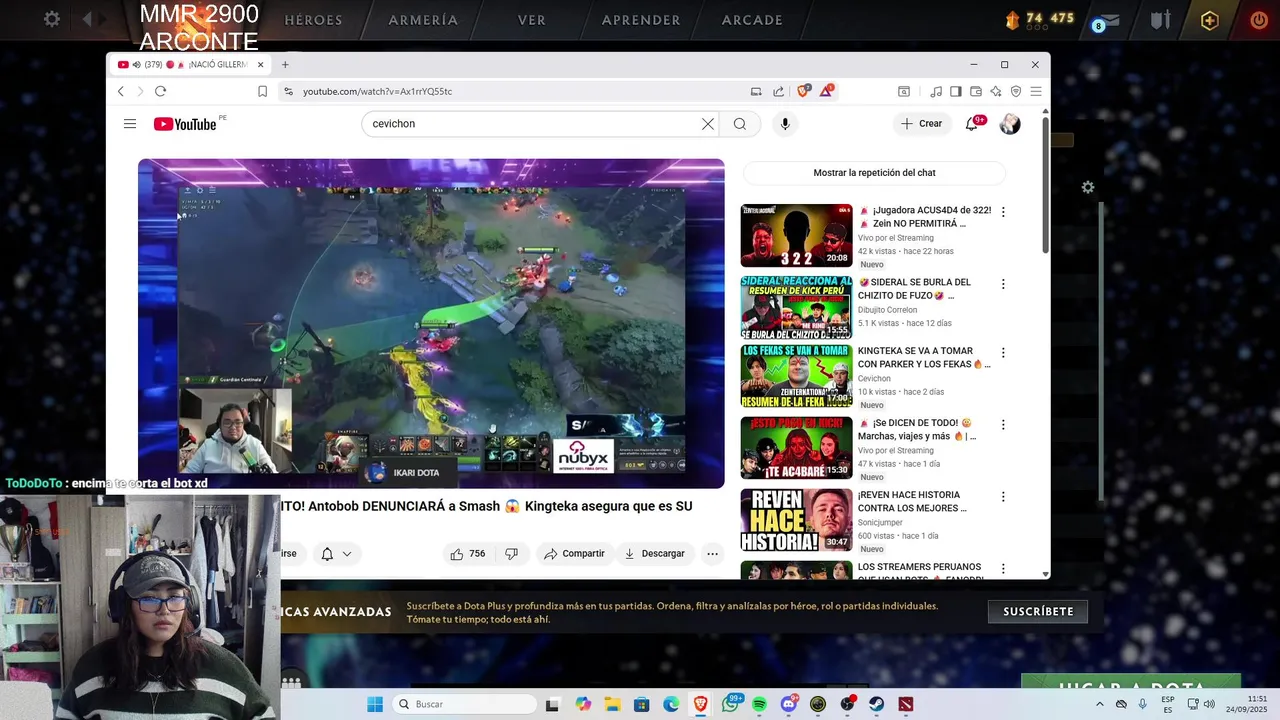Click Descargar under the video
Viewport: 1280px width, 720px height.
tap(654, 554)
